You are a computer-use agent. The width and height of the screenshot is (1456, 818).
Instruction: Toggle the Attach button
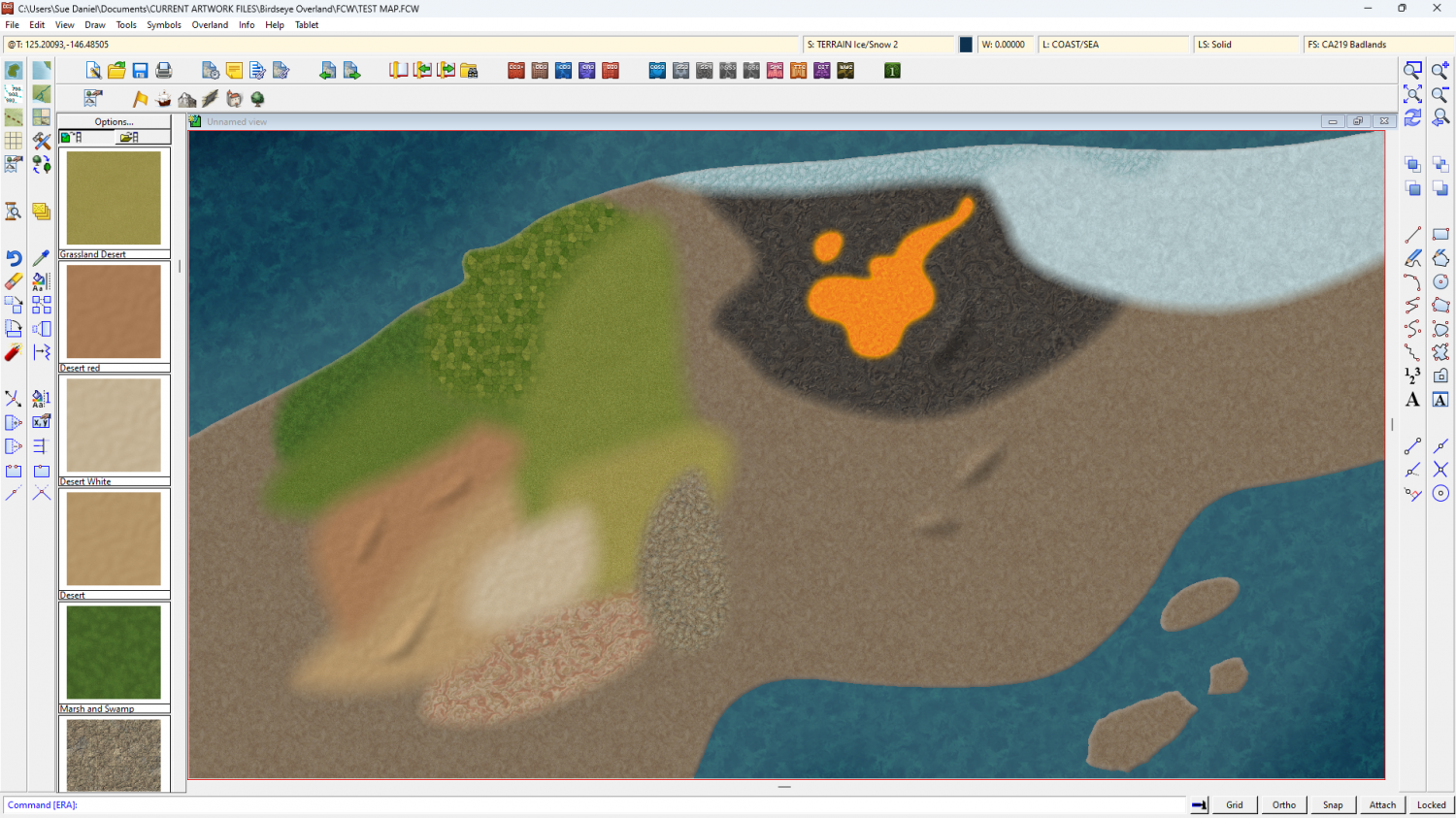1382,804
